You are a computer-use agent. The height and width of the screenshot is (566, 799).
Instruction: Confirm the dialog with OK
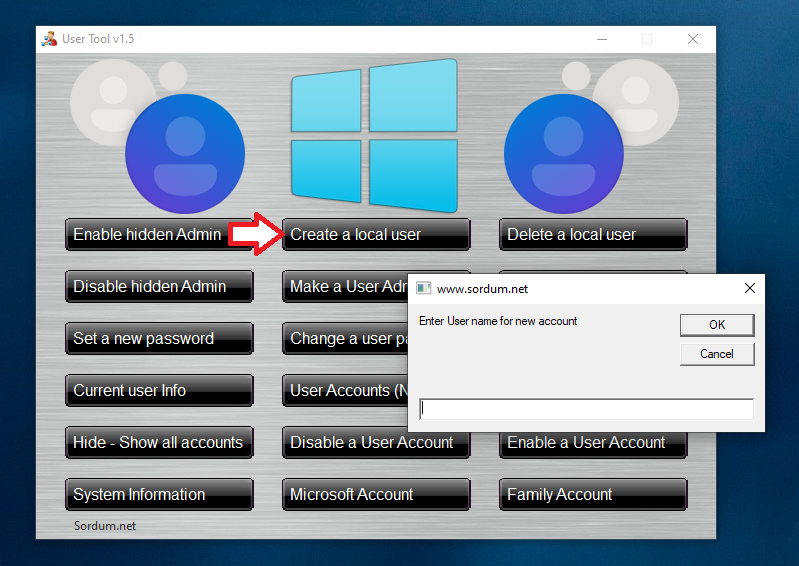pyautogui.click(x=717, y=325)
